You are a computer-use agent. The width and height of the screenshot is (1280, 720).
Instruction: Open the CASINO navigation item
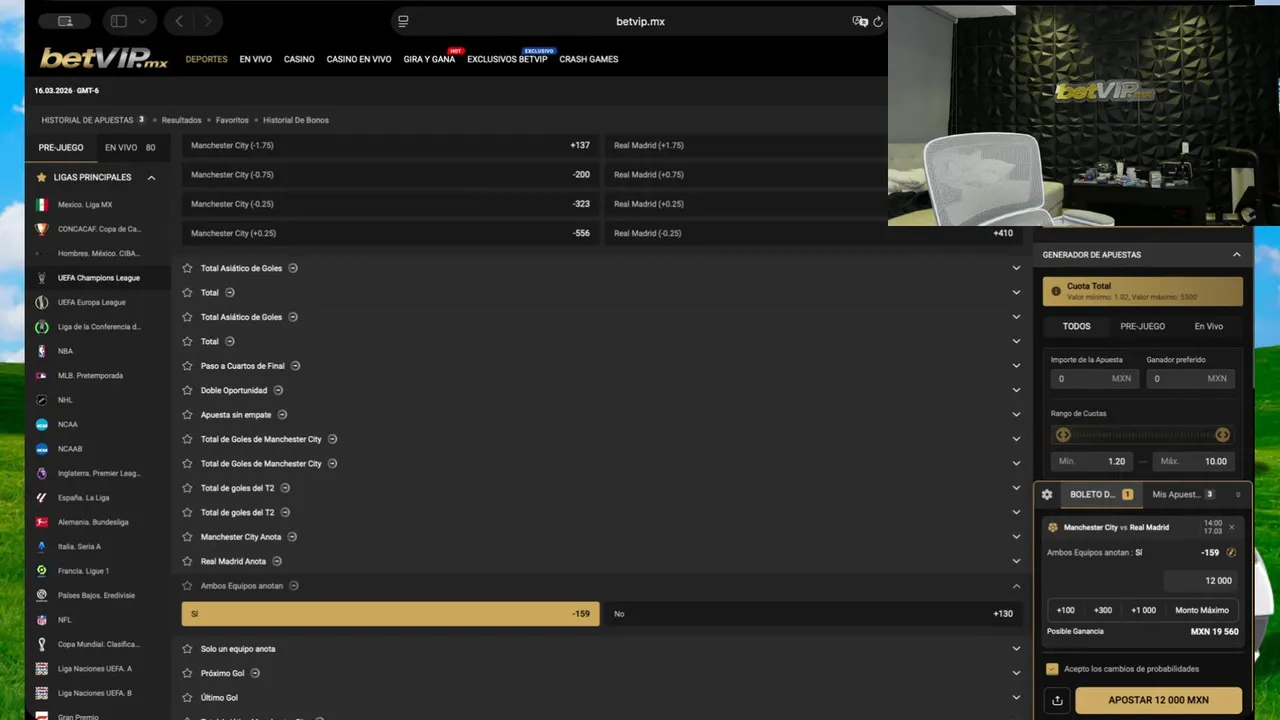pos(299,59)
